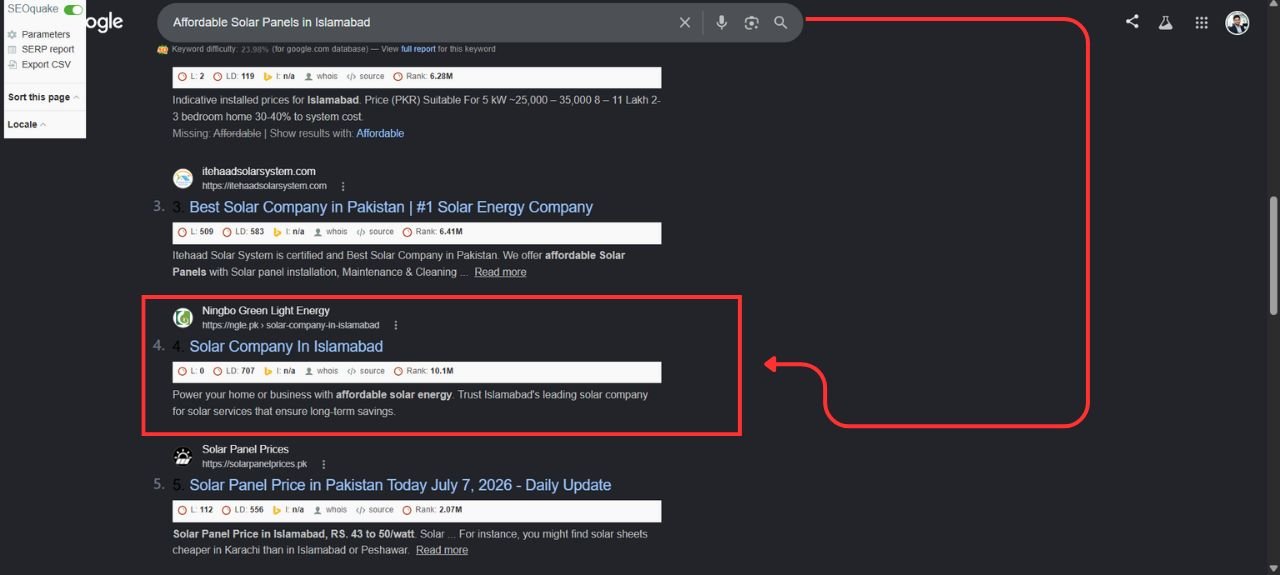The width and height of the screenshot is (1280, 575).
Task: Open more options for itehaadsolarsystem.com result
Action: 343,186
